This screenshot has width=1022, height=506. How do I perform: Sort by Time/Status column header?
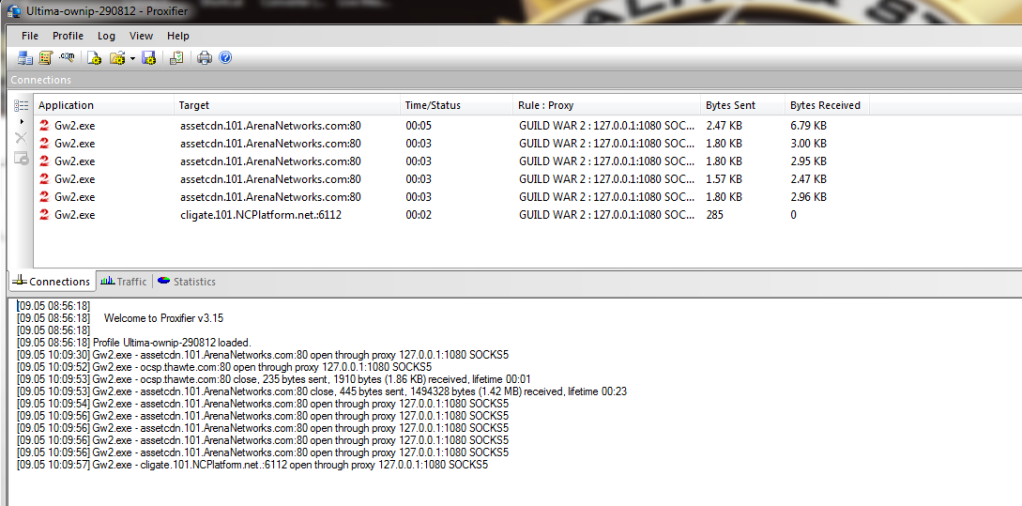click(x=457, y=105)
